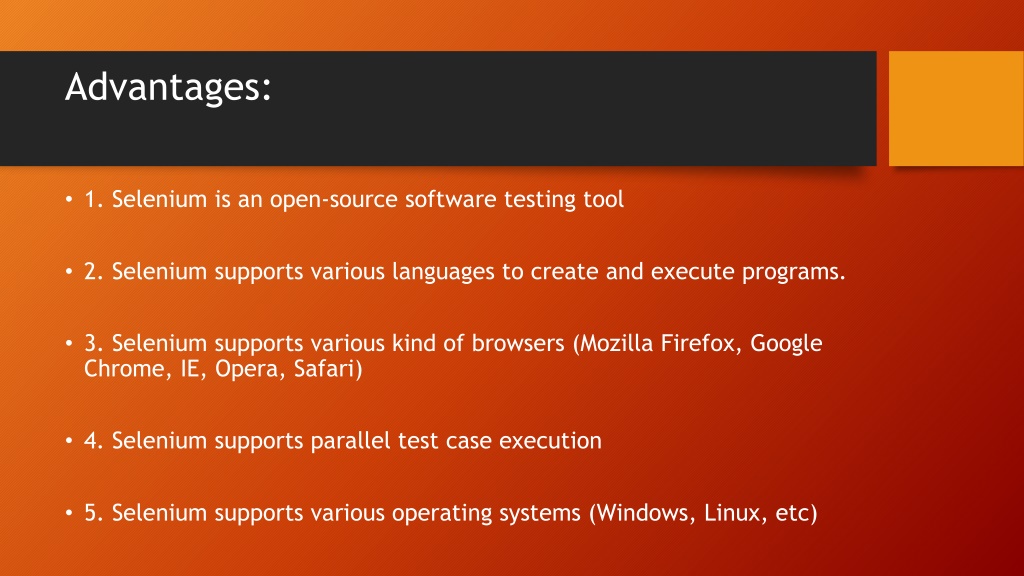The width and height of the screenshot is (1024, 576).
Task: Click the word "browsers" in item 3
Action: point(518,343)
